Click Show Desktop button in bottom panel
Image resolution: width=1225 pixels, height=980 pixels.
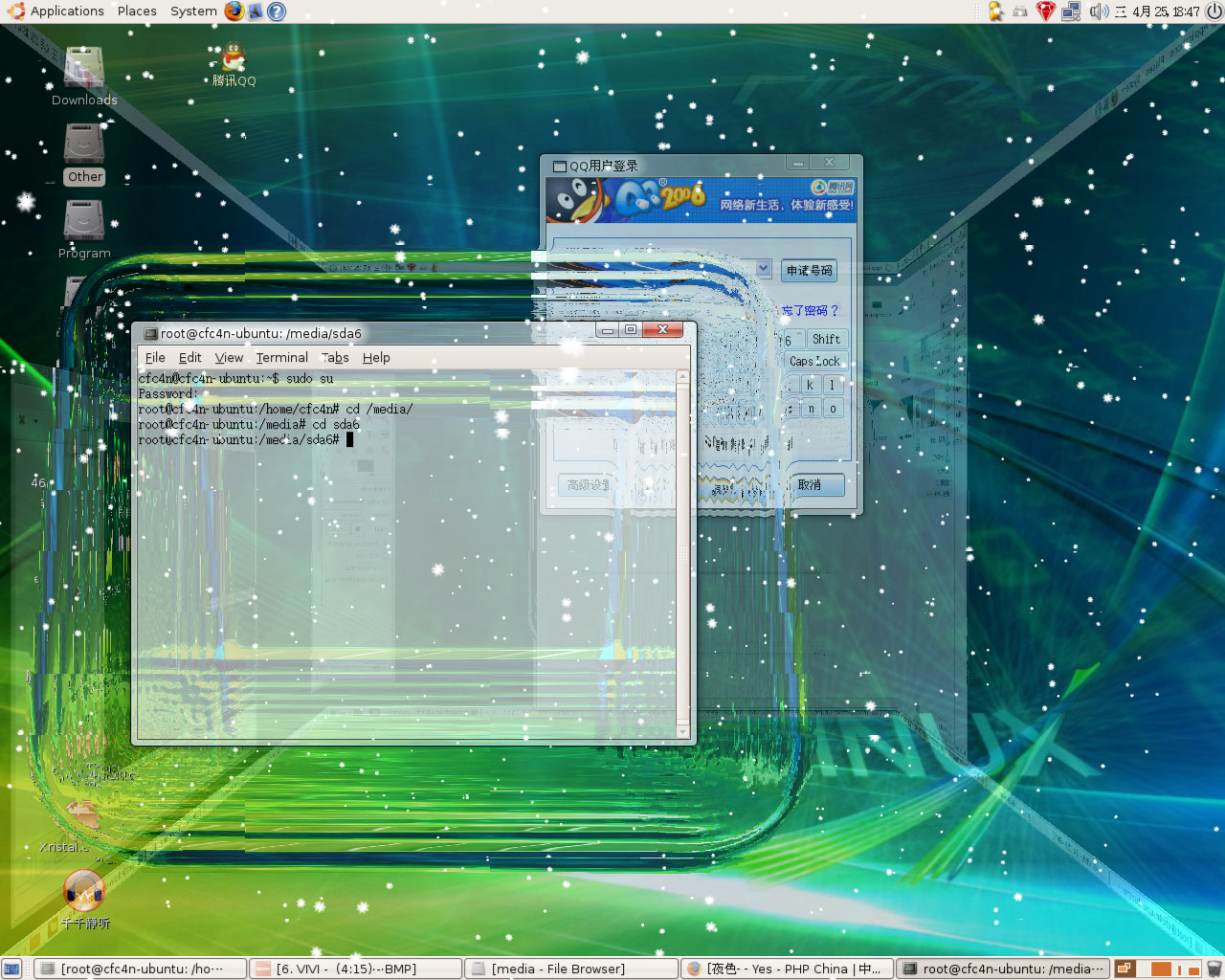point(11,969)
